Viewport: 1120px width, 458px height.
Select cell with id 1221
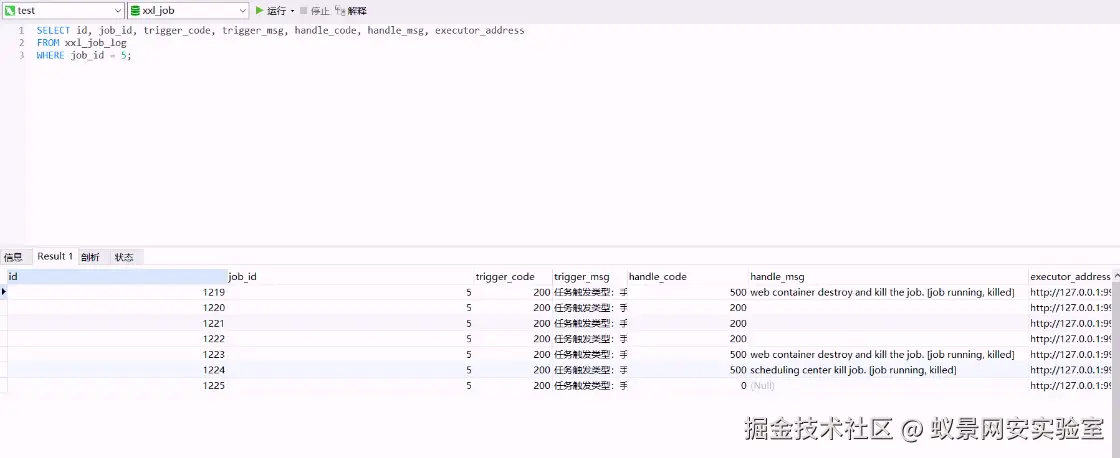(116, 324)
